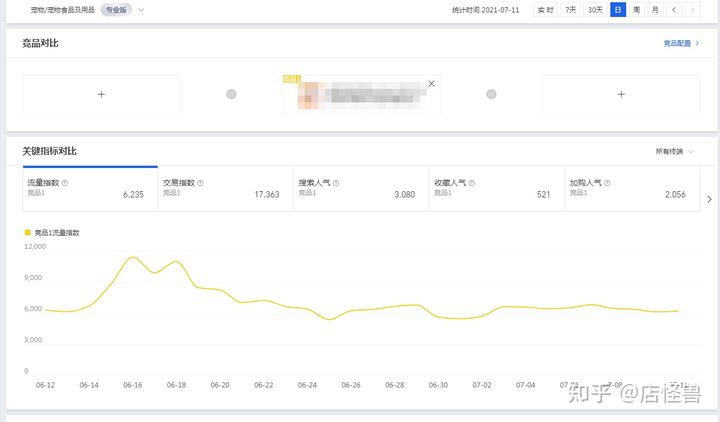Switch the time range to 30天
Image resolution: width=720 pixels, height=422 pixels.
[x=596, y=10]
